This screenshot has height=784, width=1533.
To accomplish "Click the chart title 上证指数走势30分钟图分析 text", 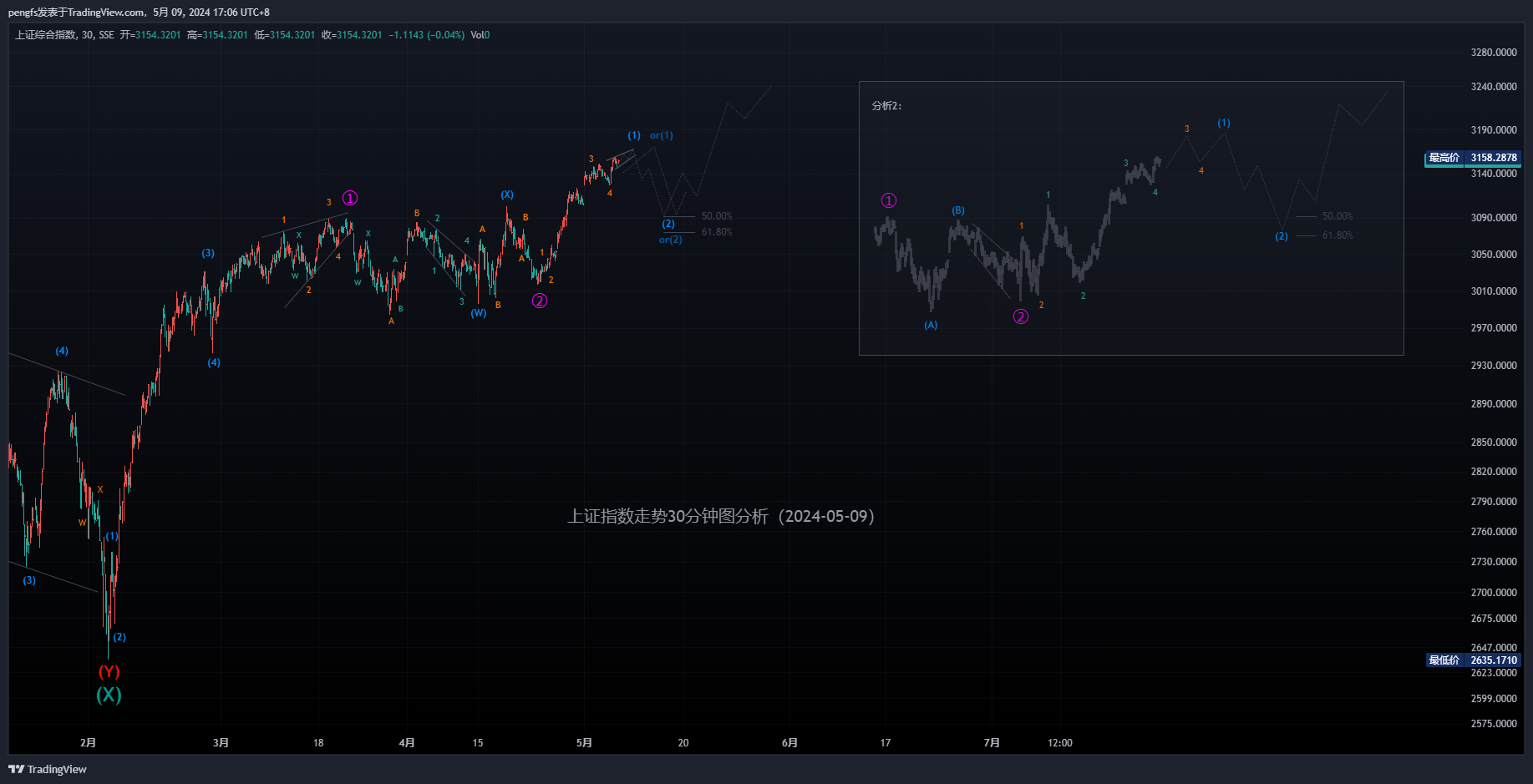I will [x=720, y=516].
